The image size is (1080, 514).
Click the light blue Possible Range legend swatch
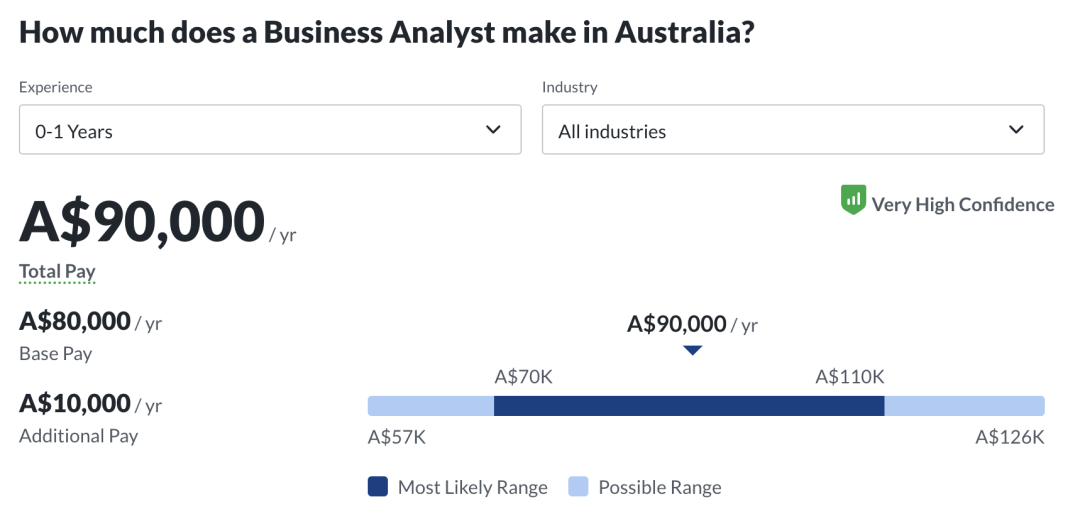coord(578,487)
